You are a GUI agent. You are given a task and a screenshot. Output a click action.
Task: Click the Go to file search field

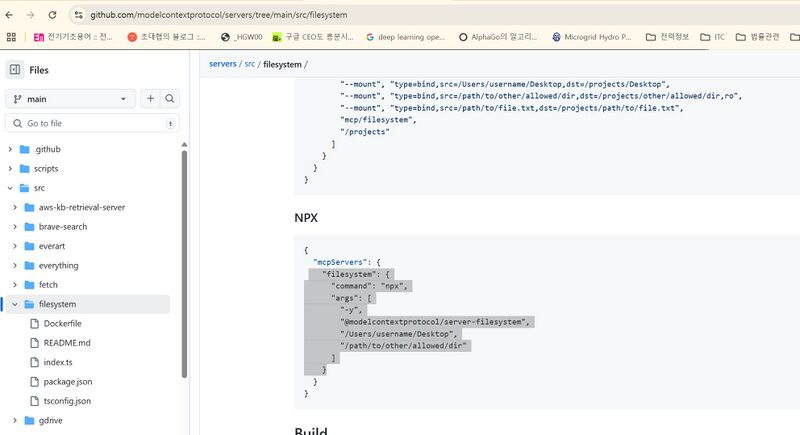(x=90, y=123)
